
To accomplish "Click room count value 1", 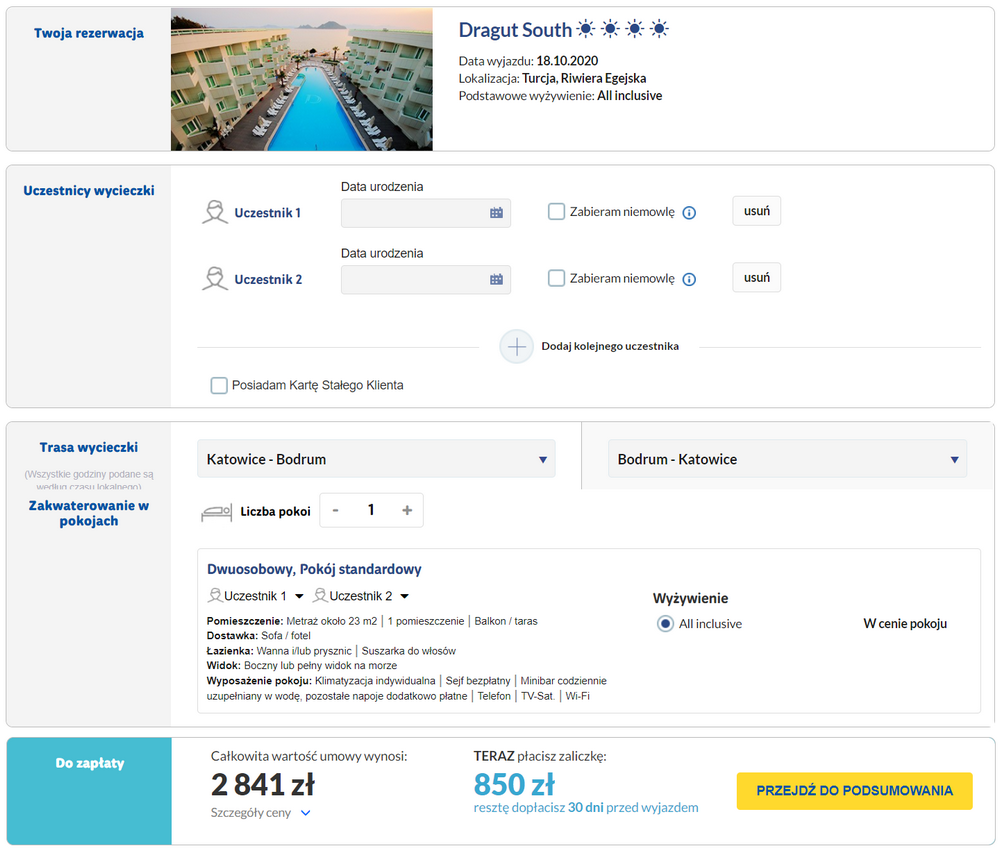I will click(x=371, y=510).
